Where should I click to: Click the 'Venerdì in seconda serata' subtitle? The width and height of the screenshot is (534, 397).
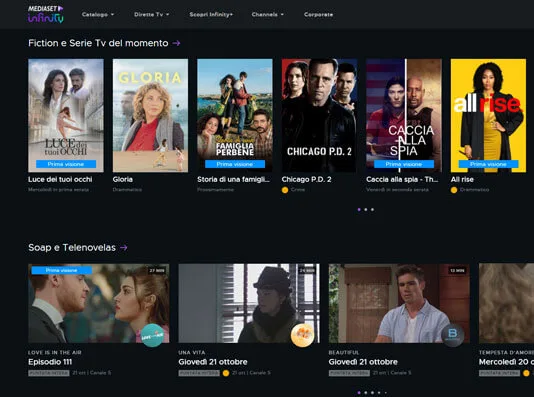pyautogui.click(x=397, y=190)
